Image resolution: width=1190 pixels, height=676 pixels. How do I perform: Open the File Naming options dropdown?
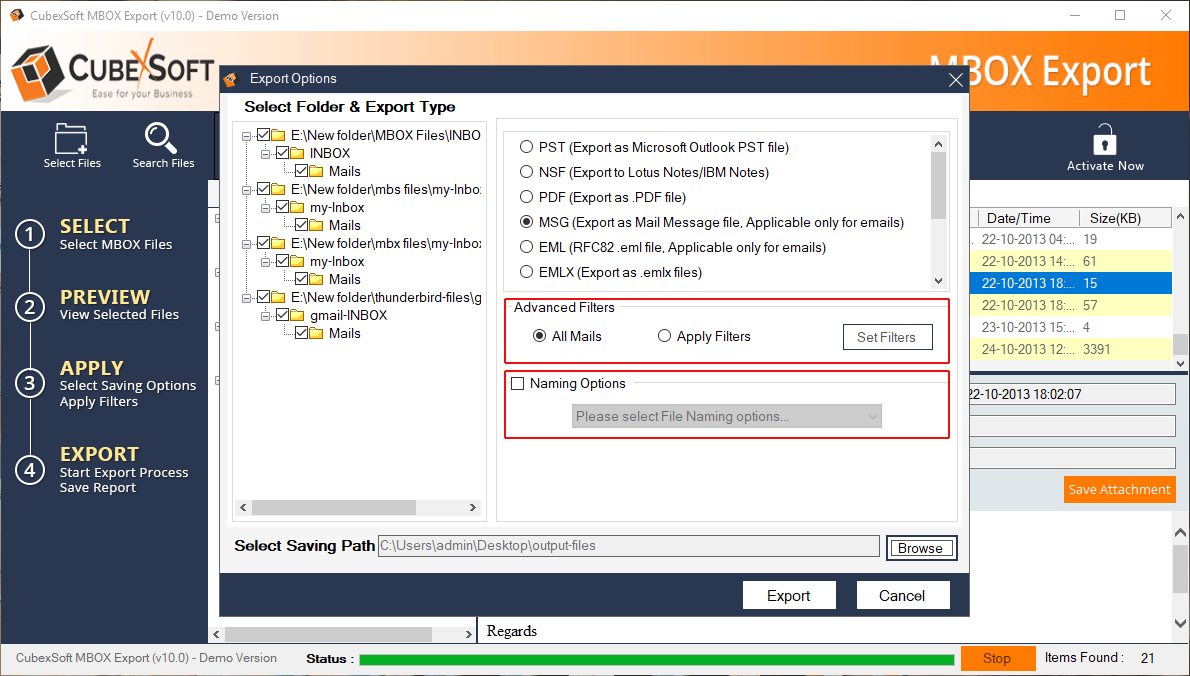click(726, 416)
